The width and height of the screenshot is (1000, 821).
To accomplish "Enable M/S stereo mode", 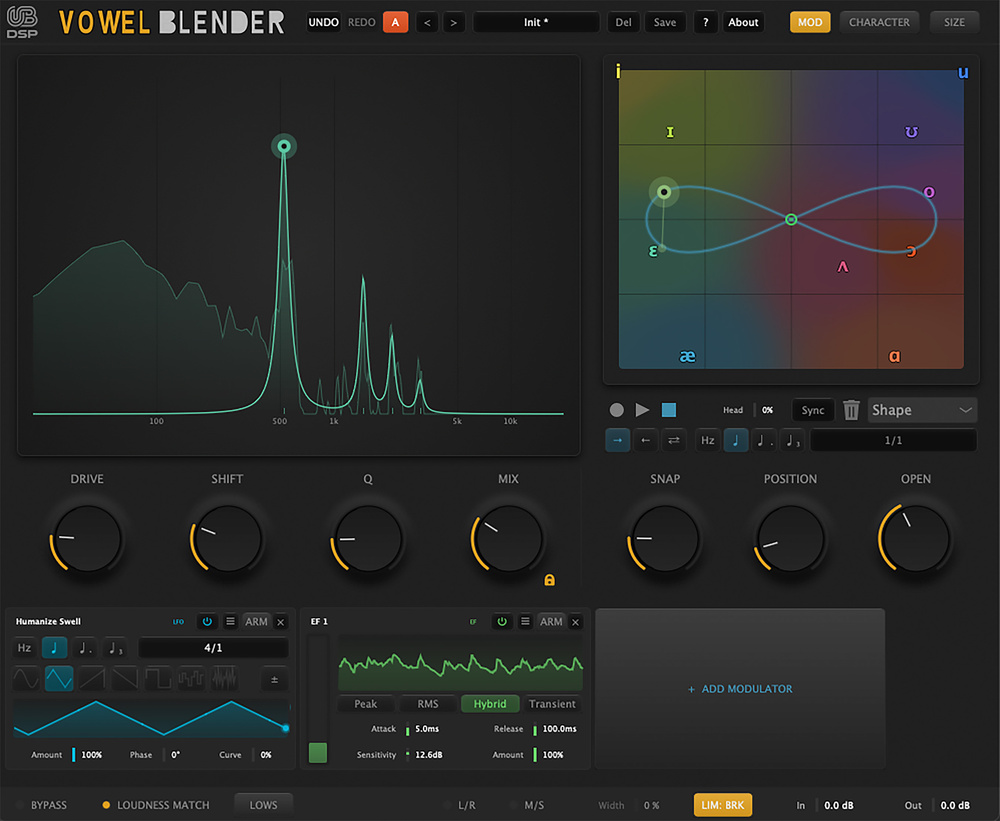I will point(527,805).
